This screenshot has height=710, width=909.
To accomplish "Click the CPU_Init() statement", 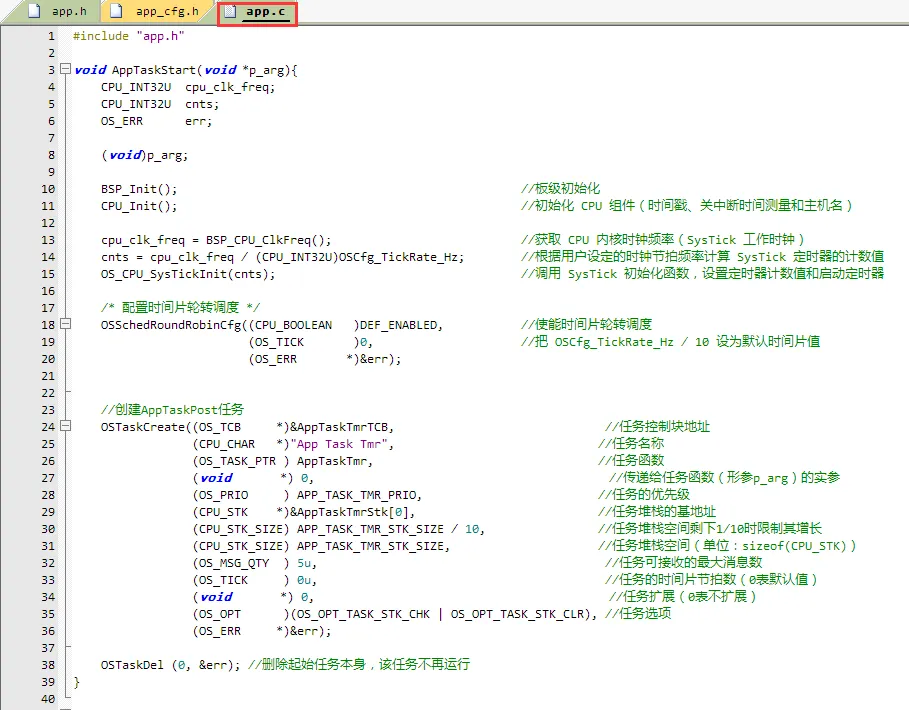I will click(x=138, y=206).
